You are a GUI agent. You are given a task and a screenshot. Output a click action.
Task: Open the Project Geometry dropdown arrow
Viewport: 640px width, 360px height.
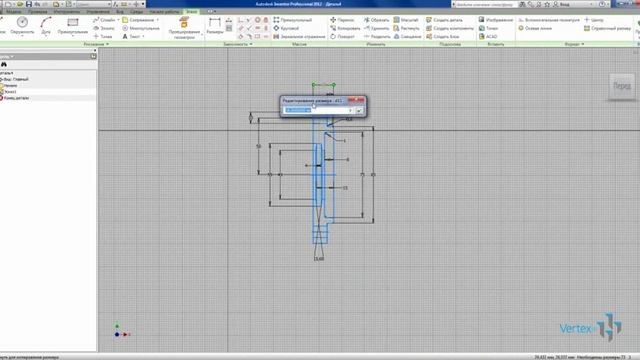tap(202, 36)
